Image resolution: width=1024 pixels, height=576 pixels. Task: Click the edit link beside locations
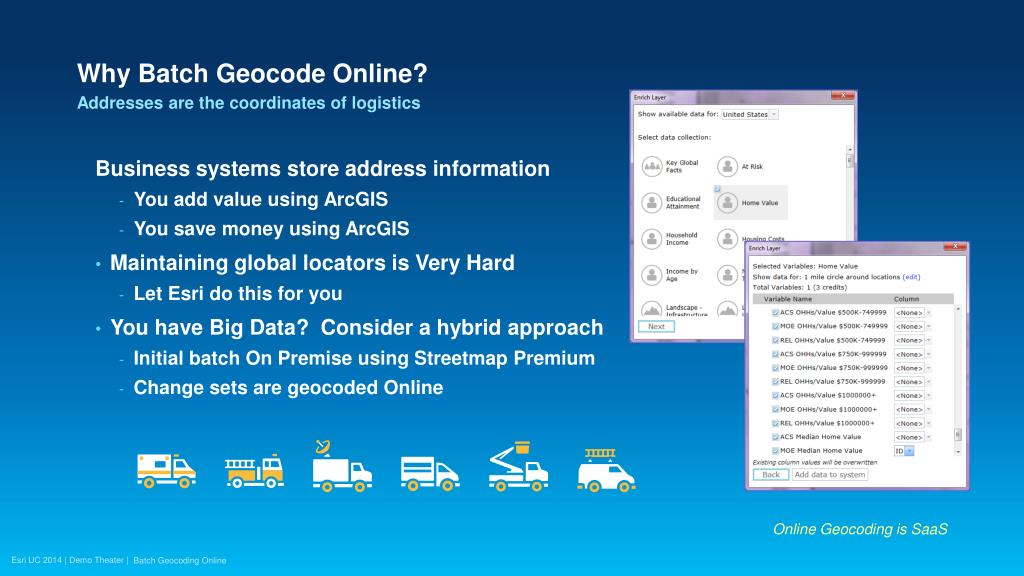[x=911, y=276]
